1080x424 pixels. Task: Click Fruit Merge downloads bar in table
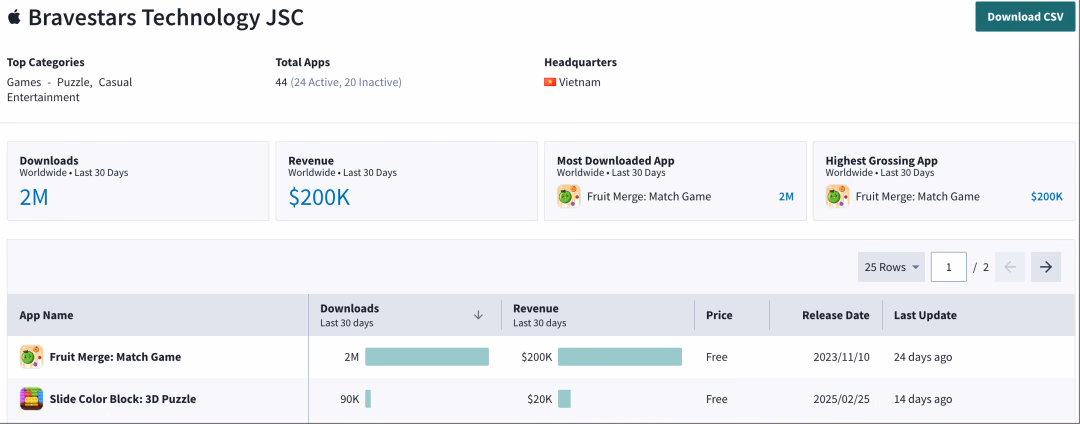pos(427,357)
